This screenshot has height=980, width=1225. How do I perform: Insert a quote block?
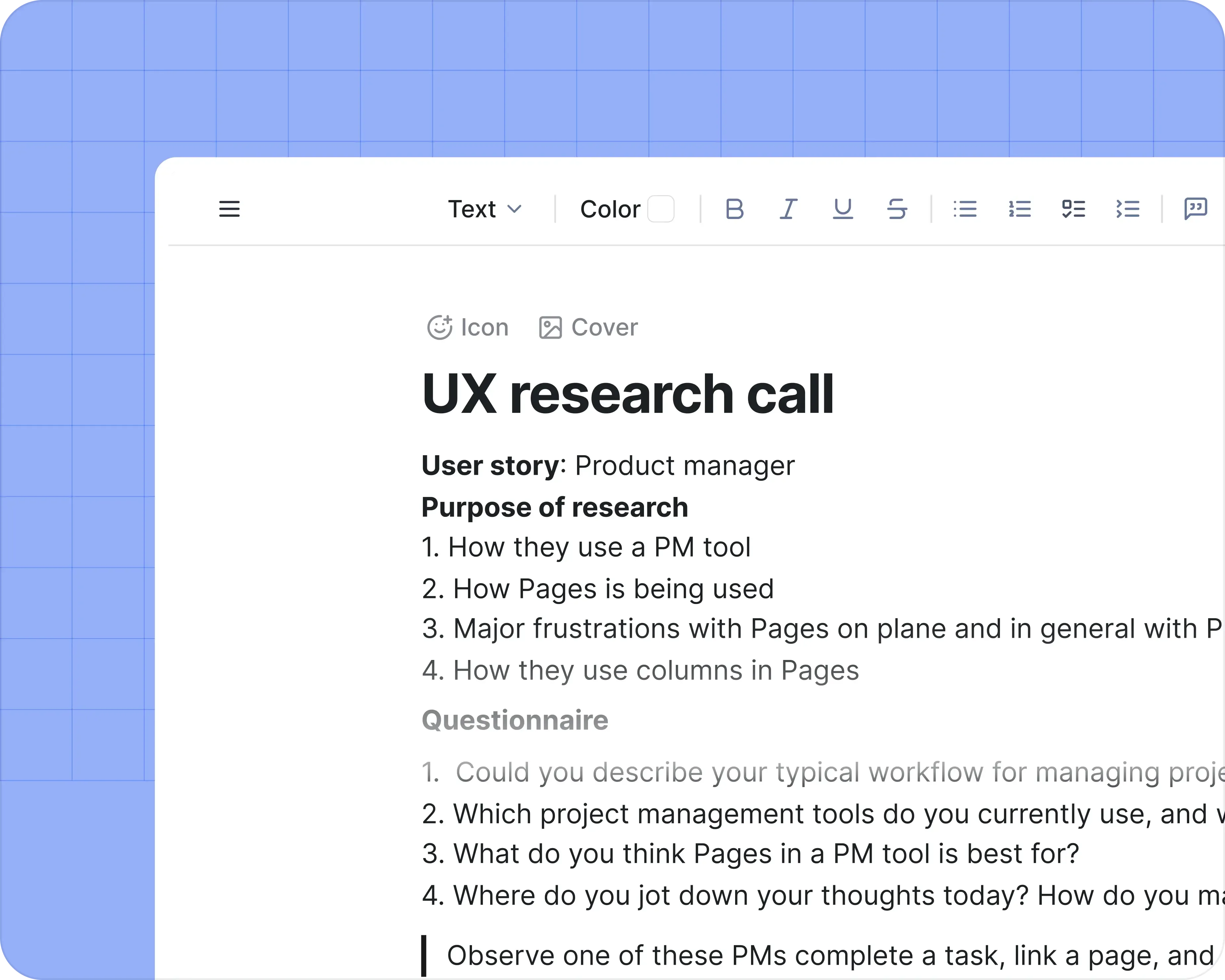click(x=1196, y=209)
